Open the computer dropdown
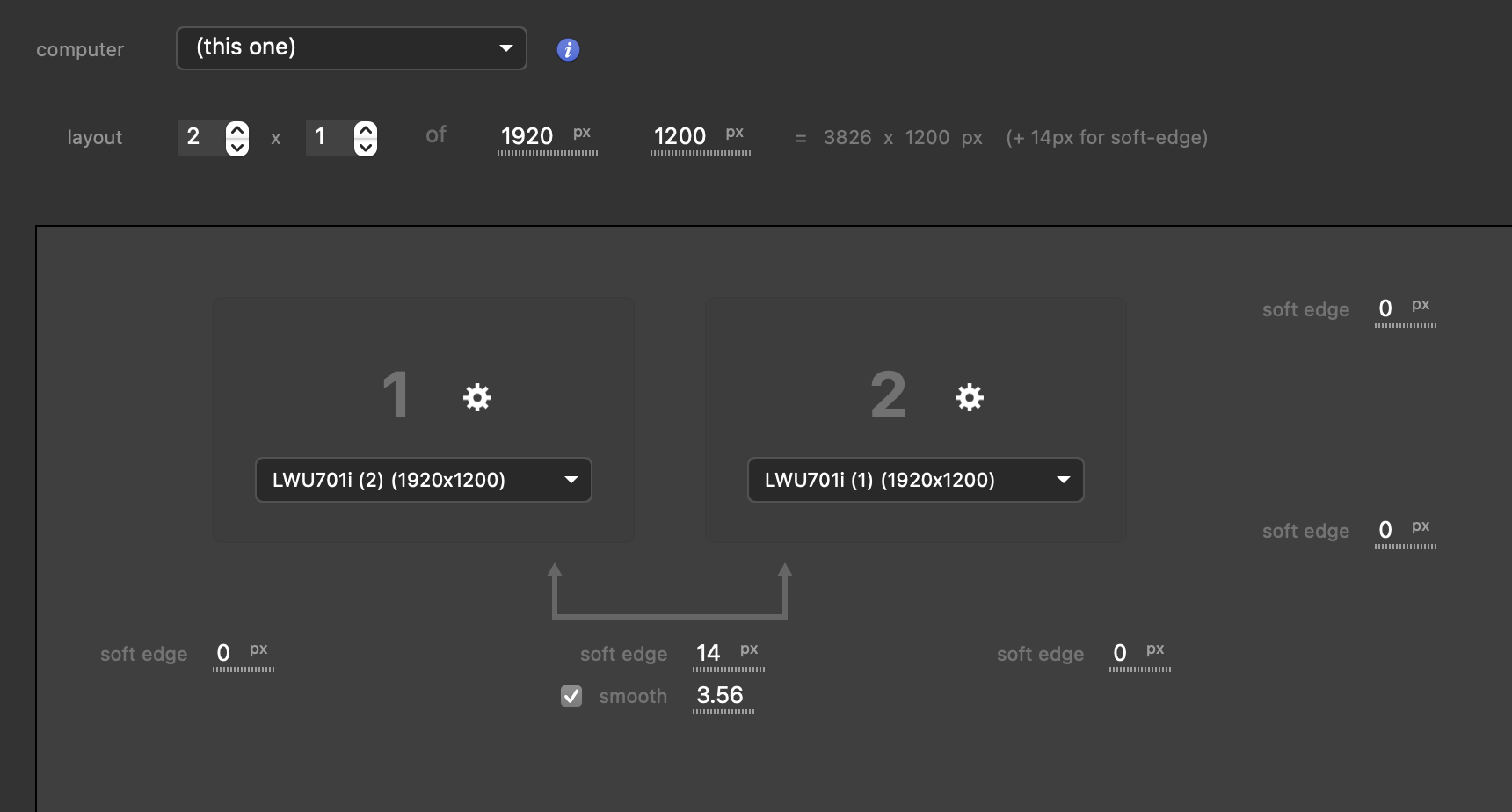This screenshot has width=1512, height=812. pyautogui.click(x=351, y=48)
